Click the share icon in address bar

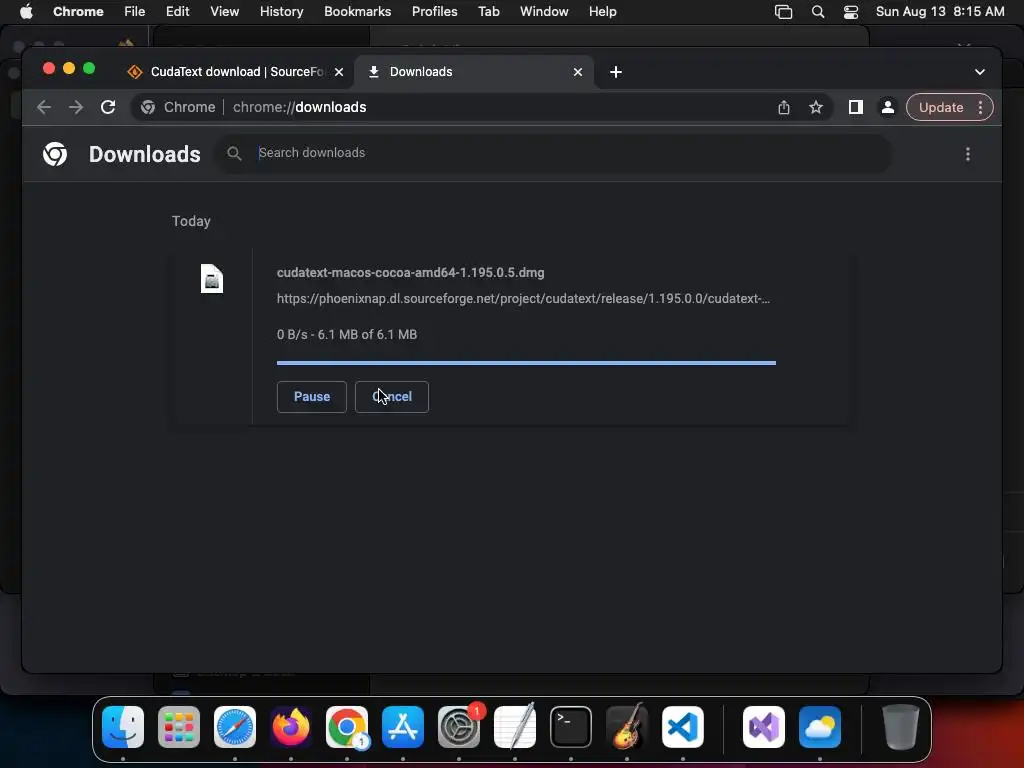pyautogui.click(x=784, y=107)
